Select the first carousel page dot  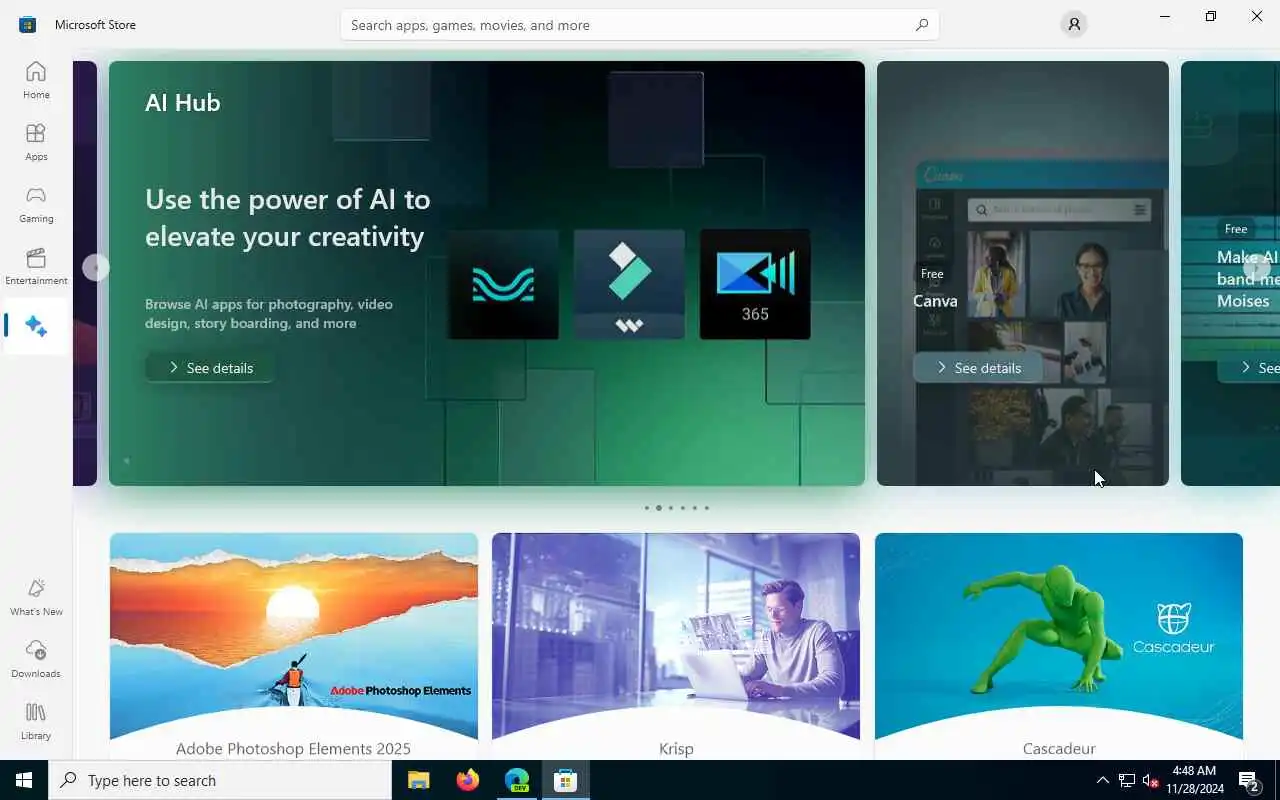[x=647, y=508]
